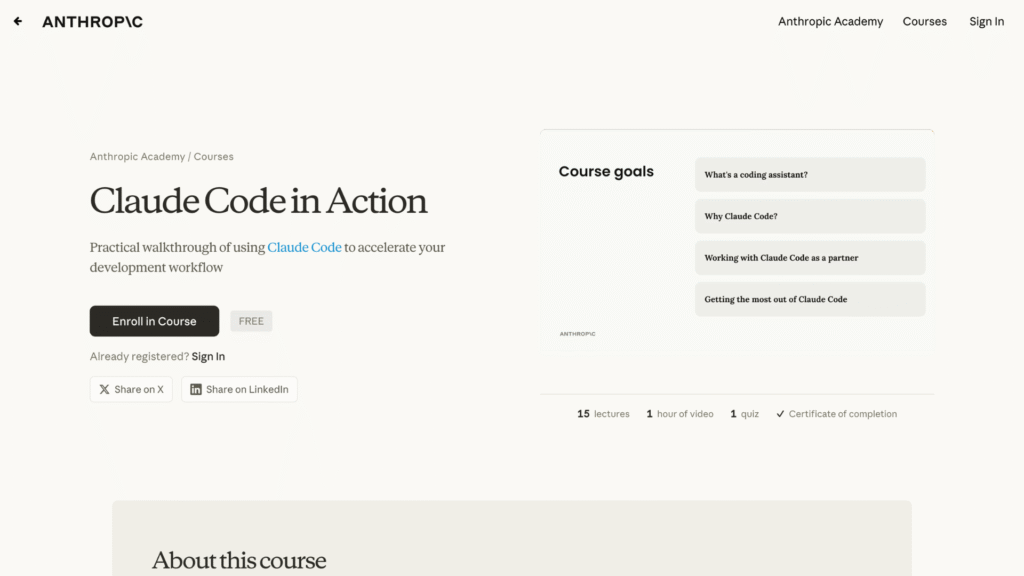
Task: Enroll in Course button
Action: pyautogui.click(x=154, y=321)
